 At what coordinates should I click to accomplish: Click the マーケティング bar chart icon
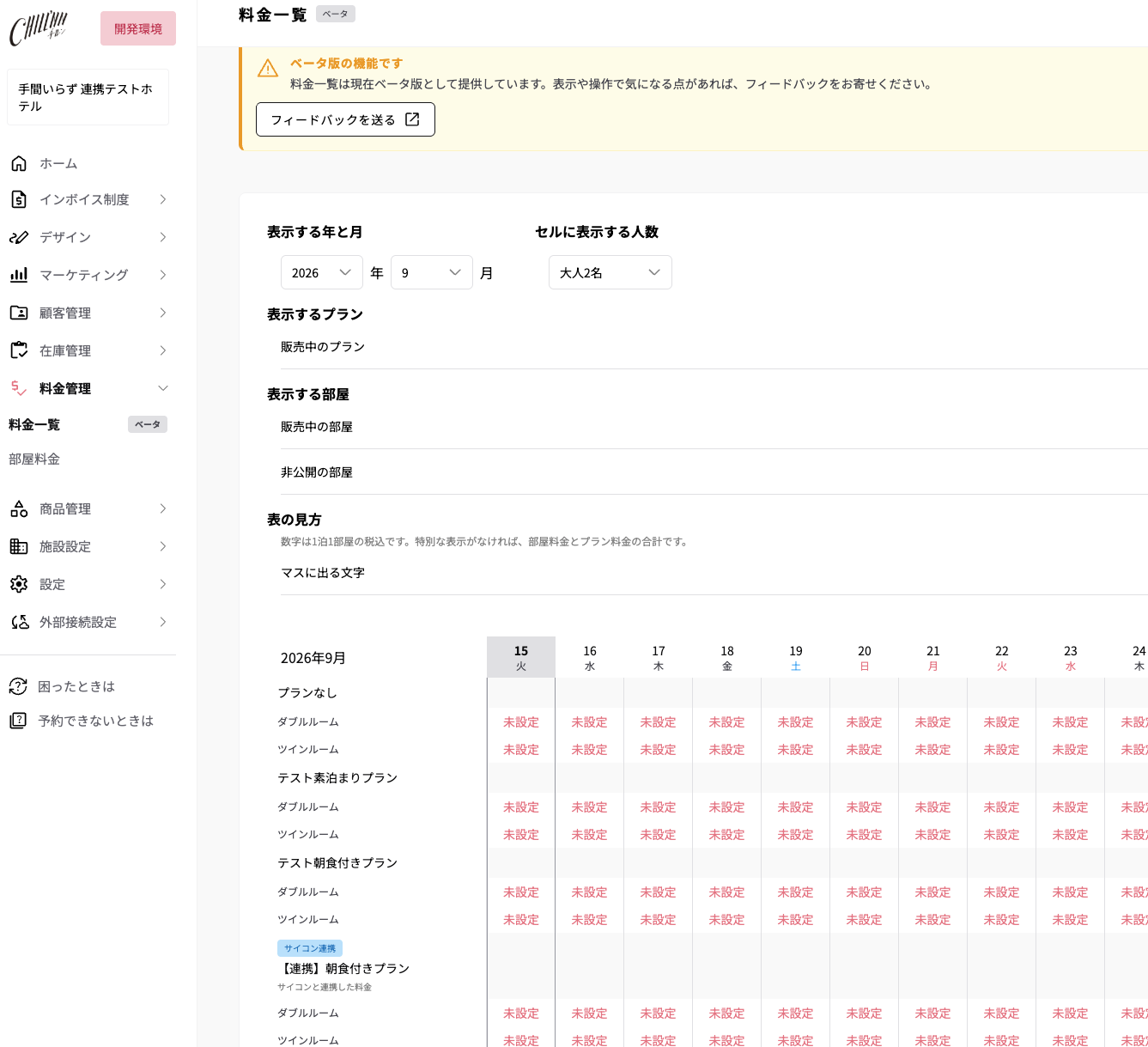(19, 275)
